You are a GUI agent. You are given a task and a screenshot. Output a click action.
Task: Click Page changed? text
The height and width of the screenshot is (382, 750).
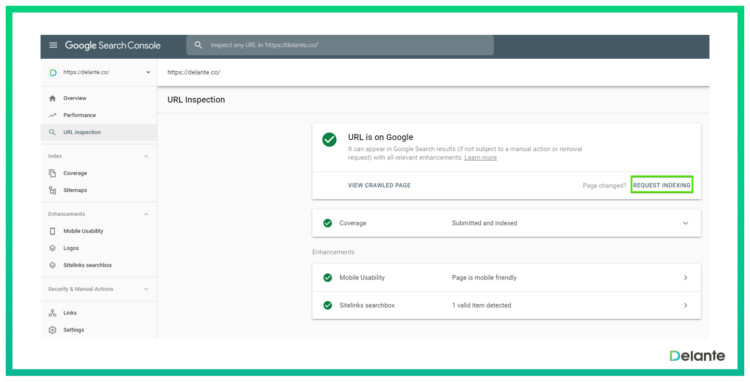point(604,186)
